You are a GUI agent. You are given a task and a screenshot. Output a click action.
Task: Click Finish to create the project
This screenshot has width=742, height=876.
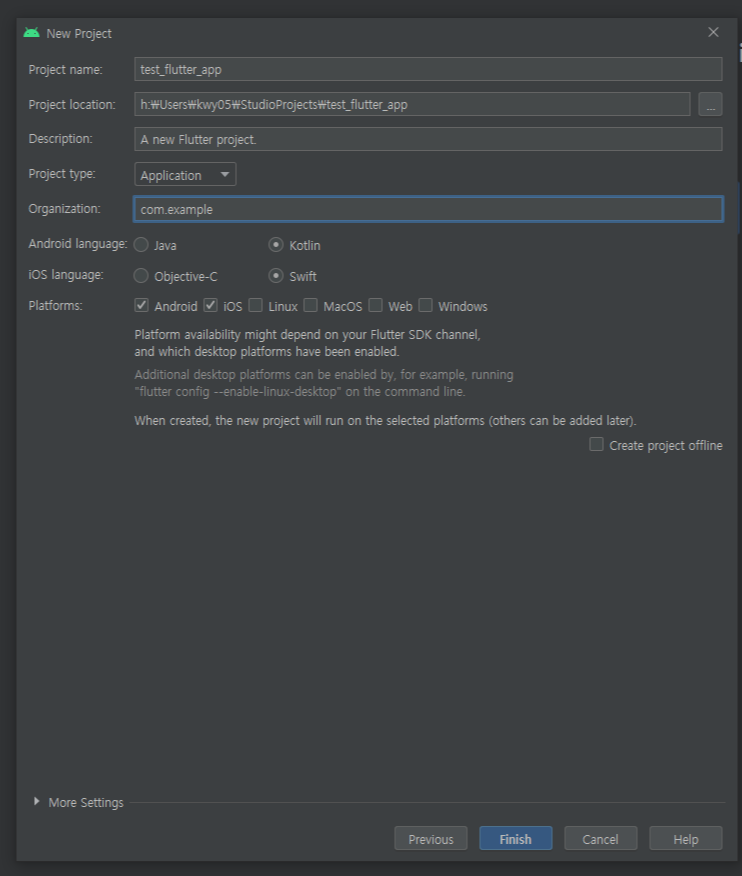[x=516, y=839]
